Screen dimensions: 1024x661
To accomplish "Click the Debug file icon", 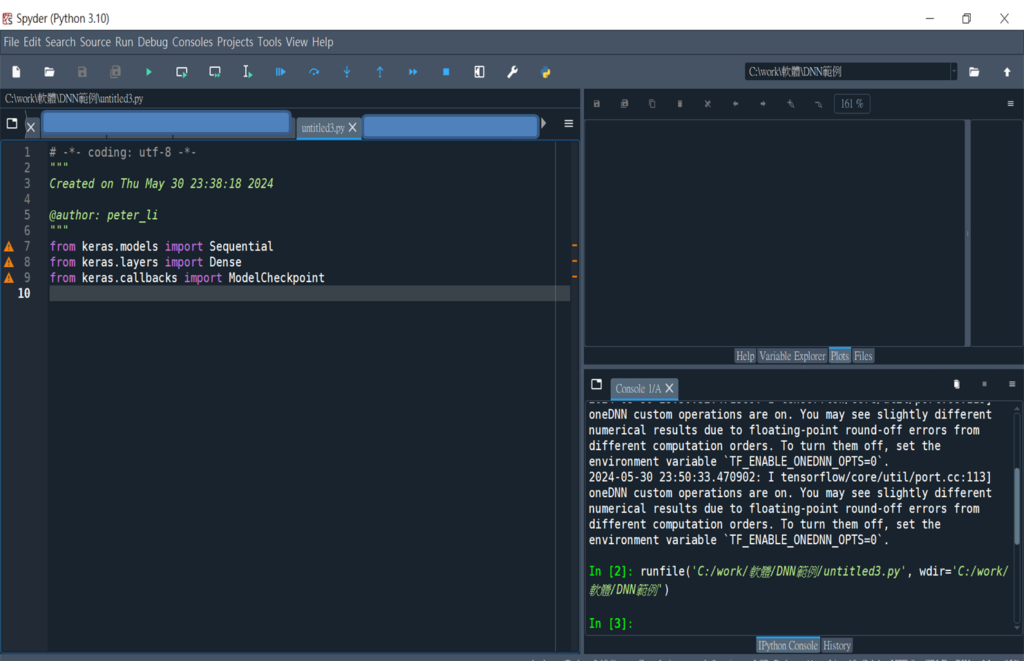I will click(x=281, y=72).
